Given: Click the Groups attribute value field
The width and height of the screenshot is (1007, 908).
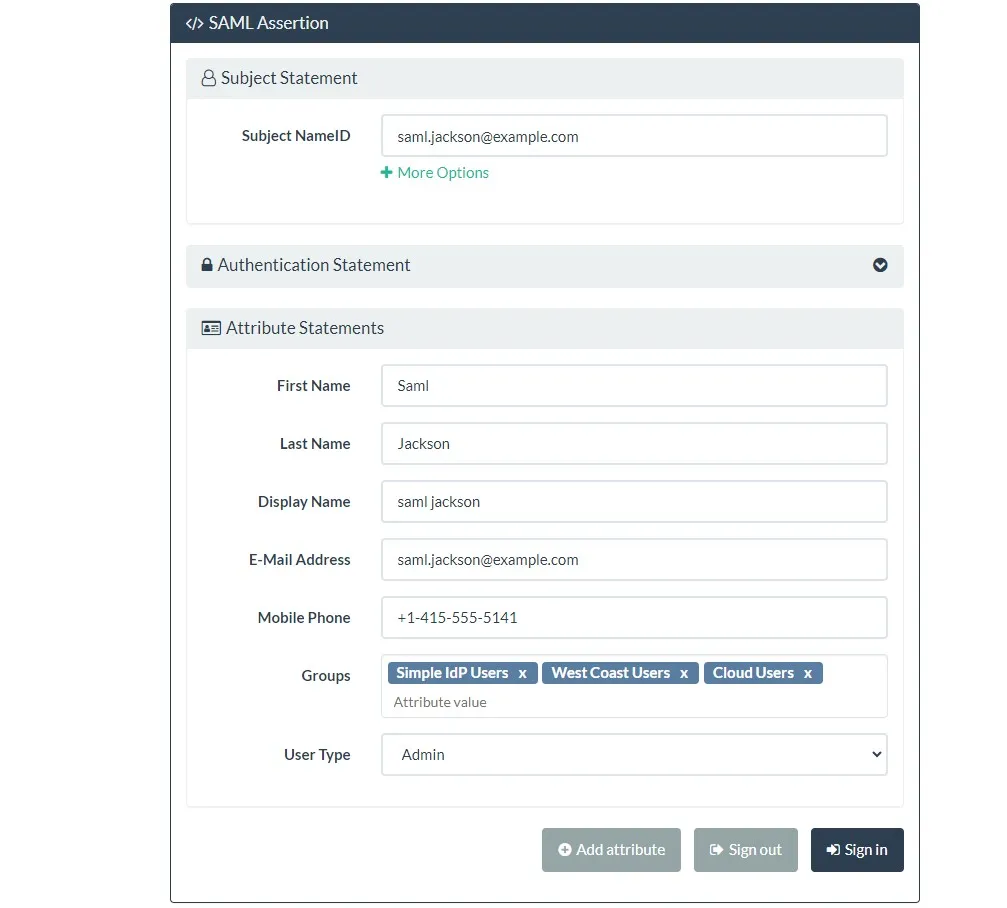Looking at the screenshot, I should pos(634,701).
